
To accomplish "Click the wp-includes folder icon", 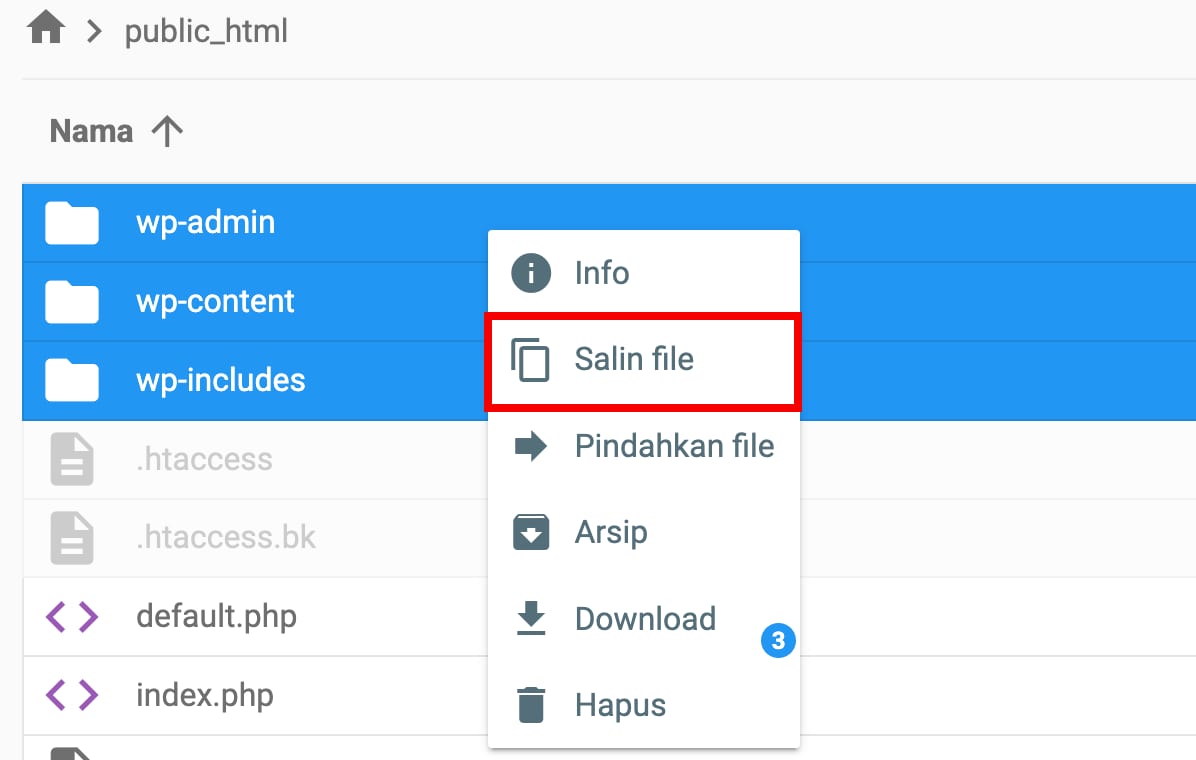I will point(72,381).
